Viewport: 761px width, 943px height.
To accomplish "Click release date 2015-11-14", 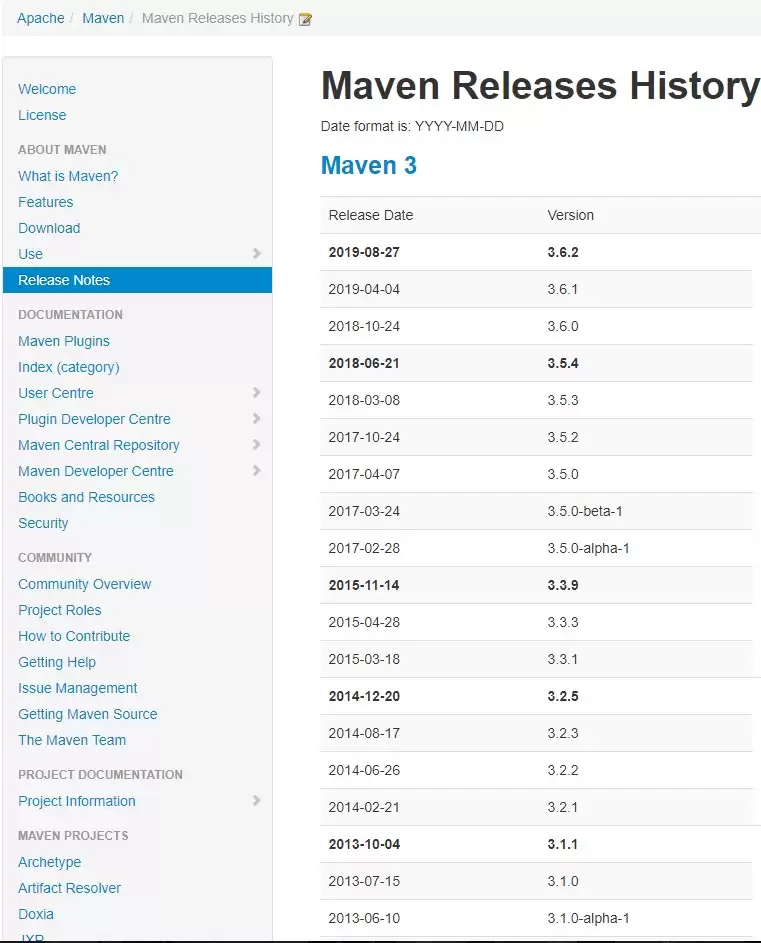I will pyautogui.click(x=364, y=585).
